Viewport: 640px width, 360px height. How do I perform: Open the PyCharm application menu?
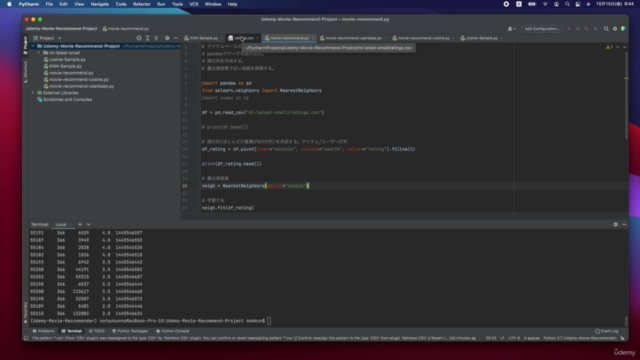point(29,4)
